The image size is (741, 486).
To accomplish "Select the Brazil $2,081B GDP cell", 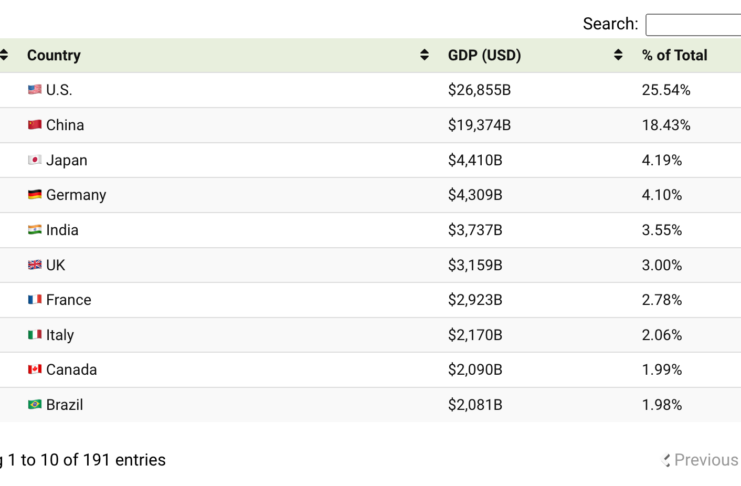I will pos(475,405).
